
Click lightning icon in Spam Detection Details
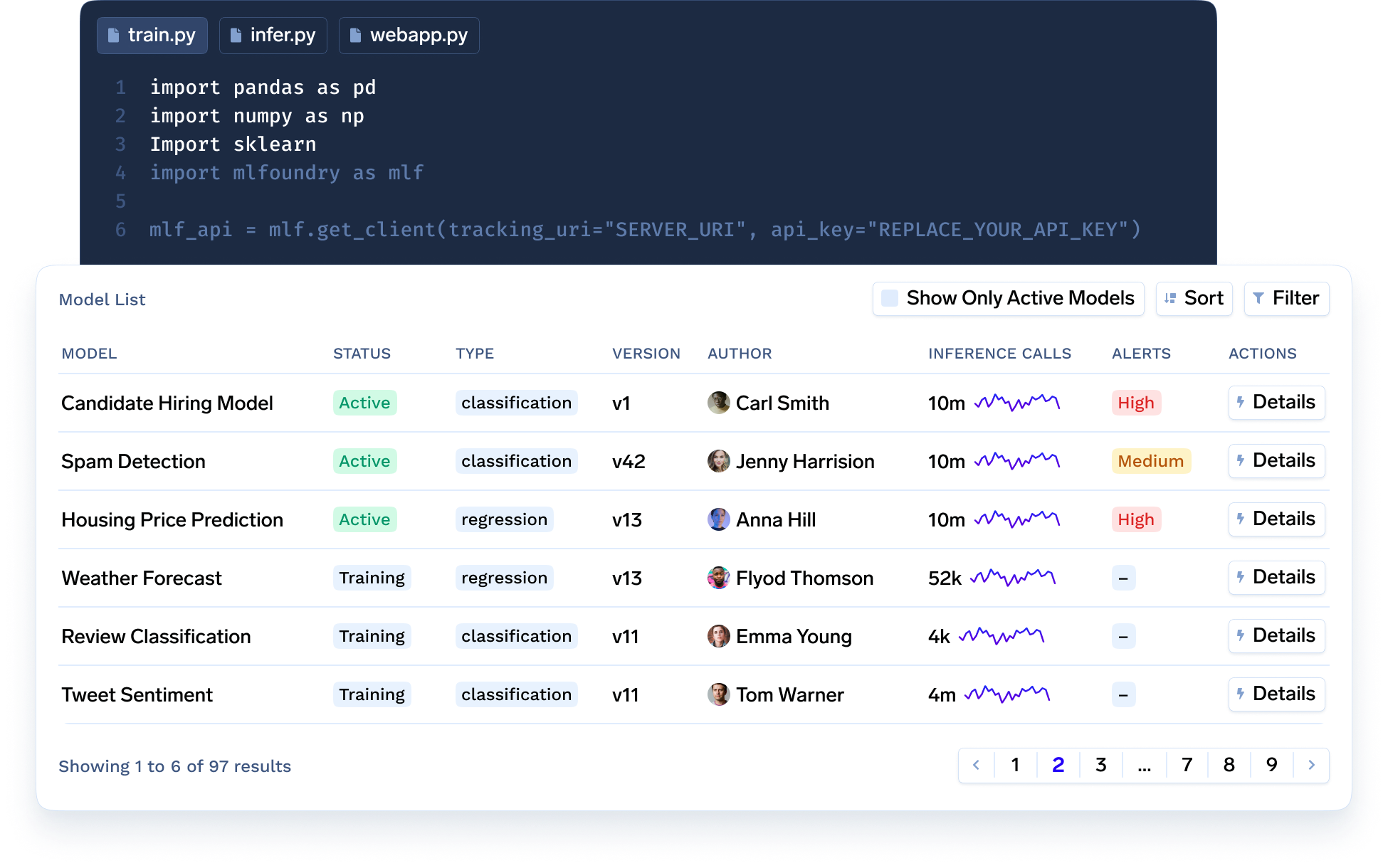(1241, 460)
